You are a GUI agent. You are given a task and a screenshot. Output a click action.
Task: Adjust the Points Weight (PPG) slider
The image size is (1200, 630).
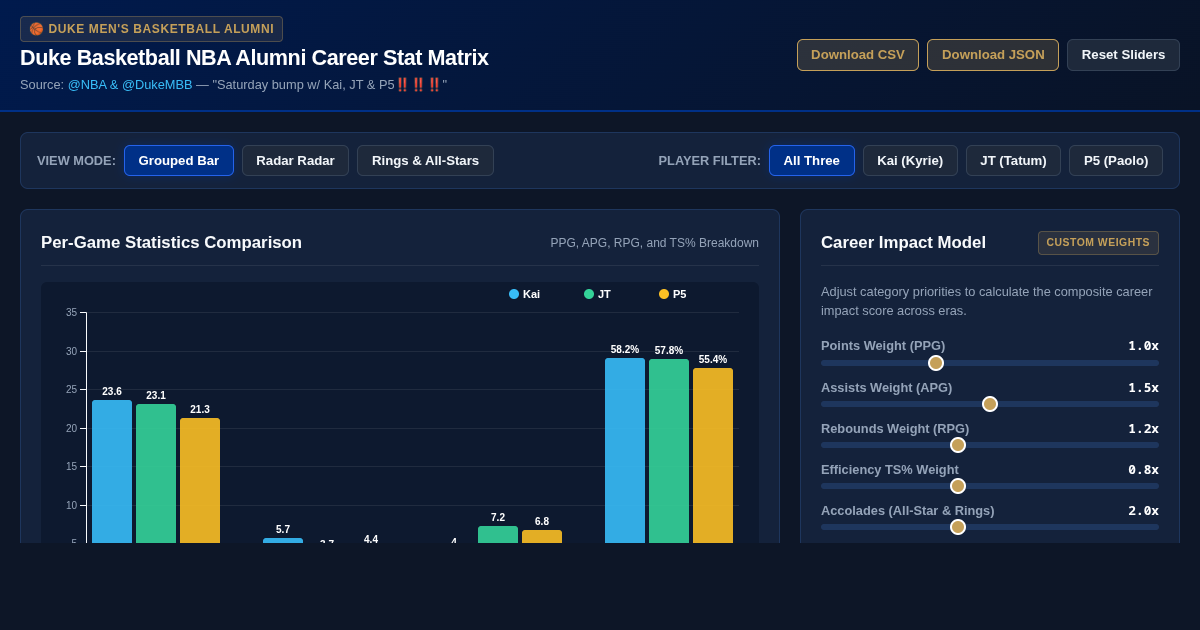tap(990, 363)
